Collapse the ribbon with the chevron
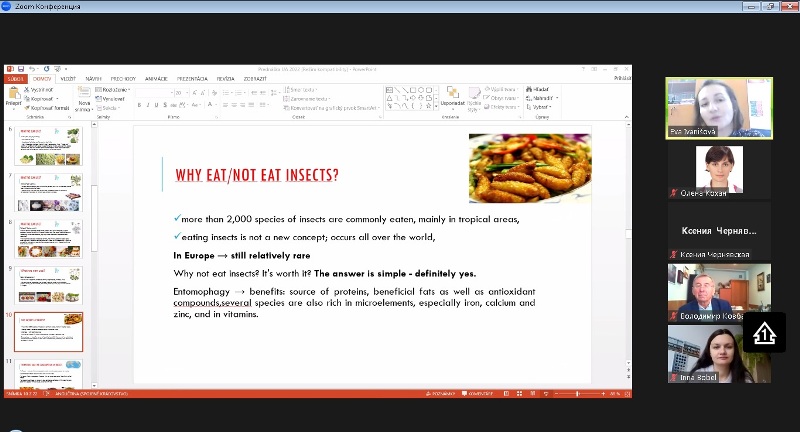 click(627, 117)
